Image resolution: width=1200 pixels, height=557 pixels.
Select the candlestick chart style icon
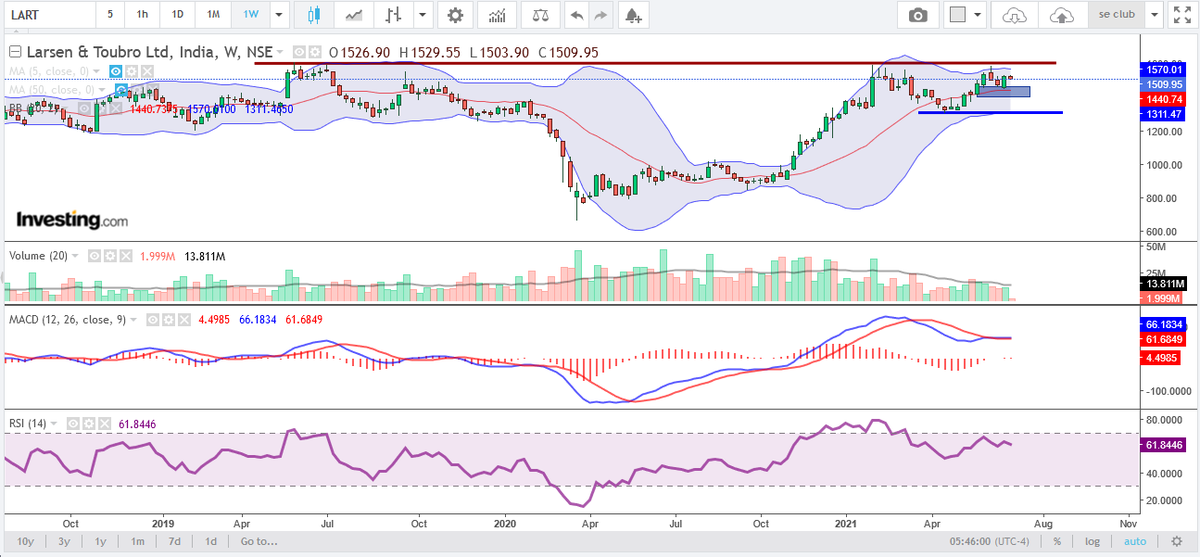click(314, 15)
